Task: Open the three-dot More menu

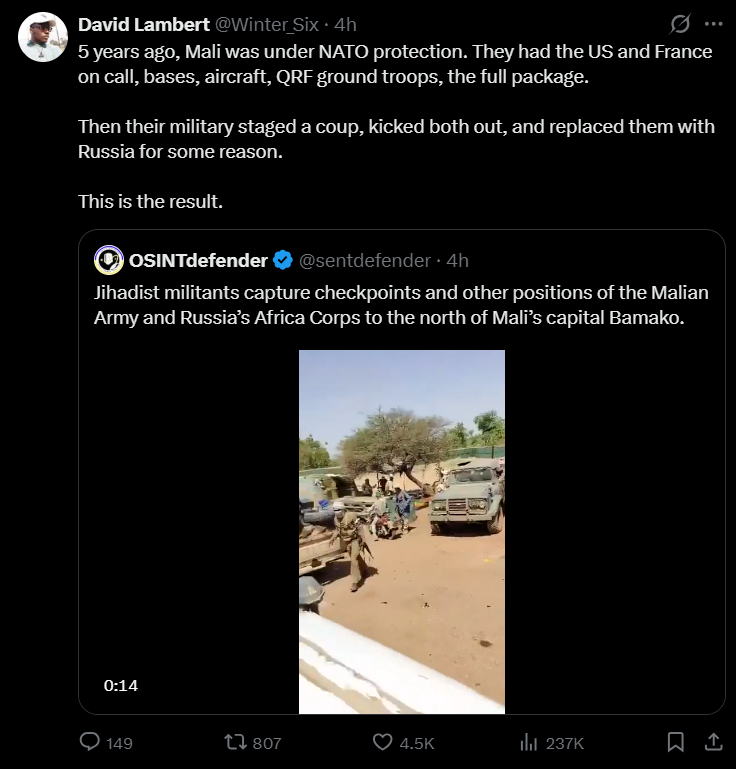Action: tap(713, 23)
